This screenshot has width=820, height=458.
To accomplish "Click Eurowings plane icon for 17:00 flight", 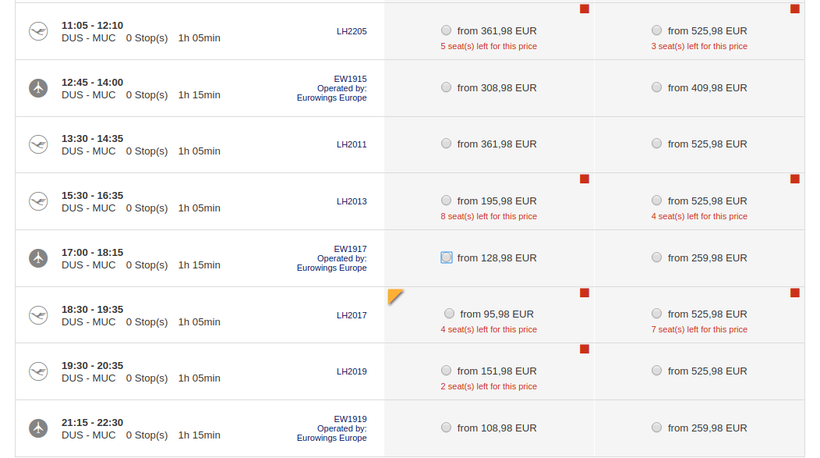I will (x=39, y=258).
